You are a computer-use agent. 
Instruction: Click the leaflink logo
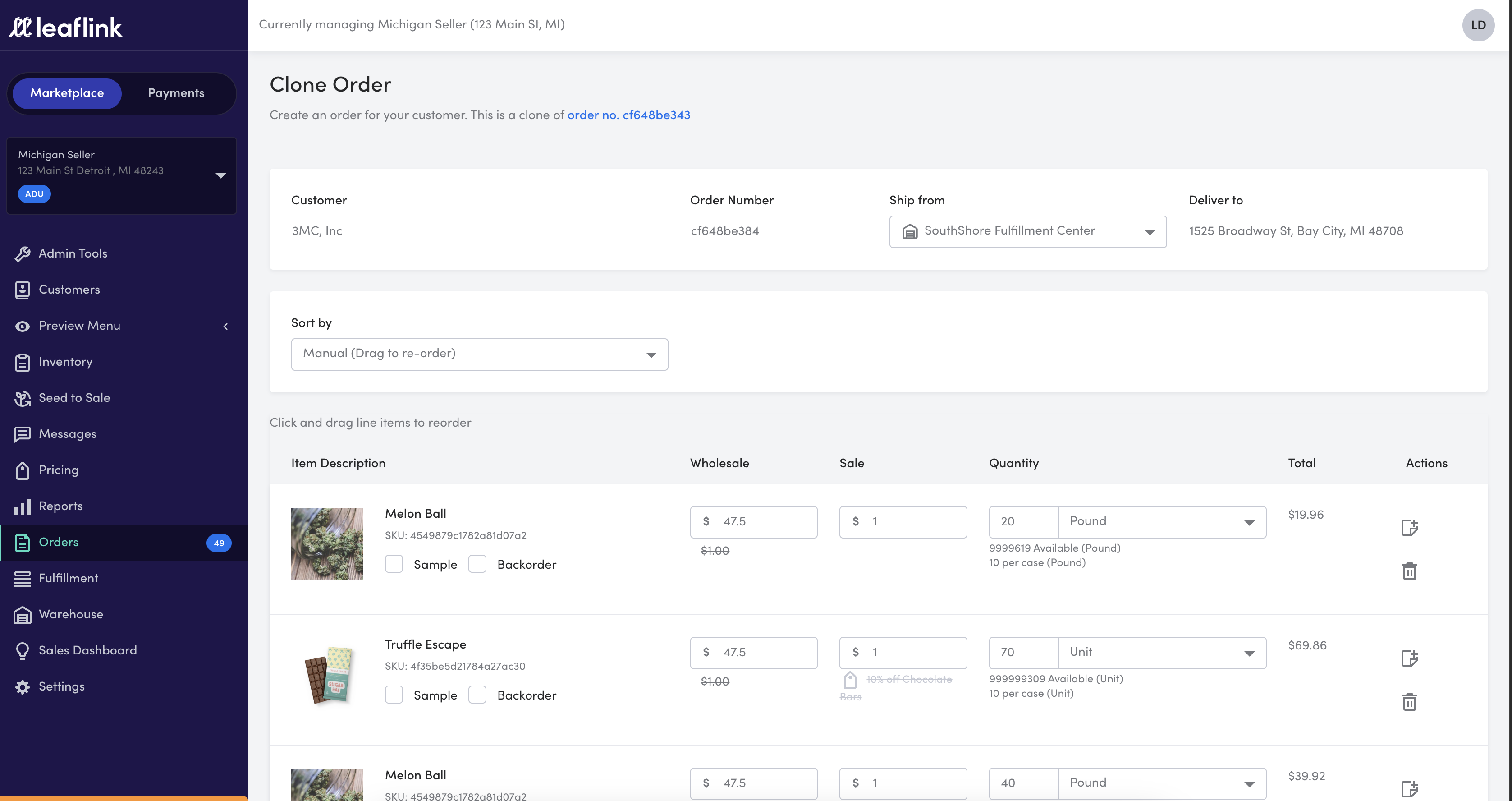[x=66, y=27]
